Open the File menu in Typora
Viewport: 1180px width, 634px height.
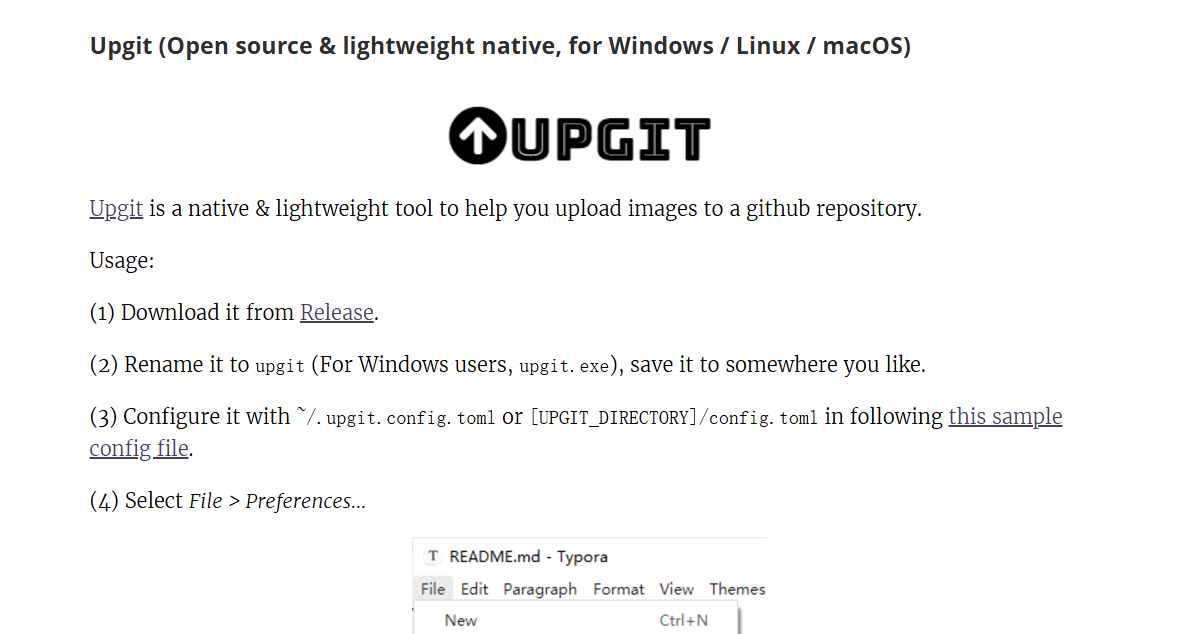point(433,589)
